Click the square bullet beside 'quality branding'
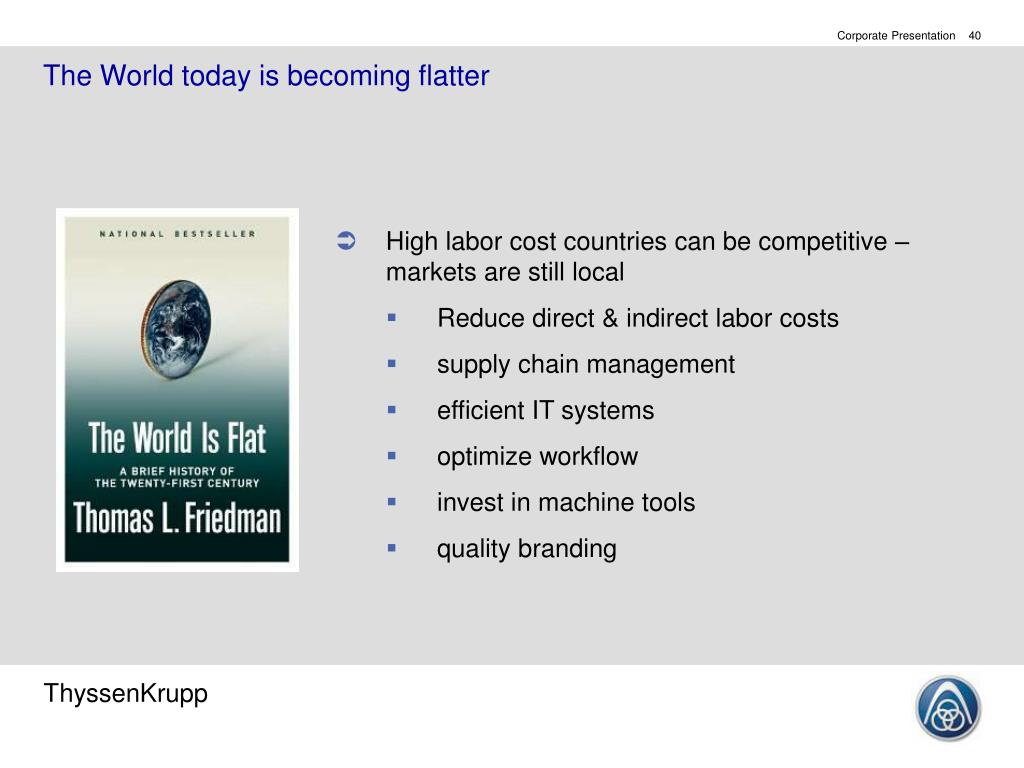The height and width of the screenshot is (768, 1024). pyautogui.click(x=392, y=548)
